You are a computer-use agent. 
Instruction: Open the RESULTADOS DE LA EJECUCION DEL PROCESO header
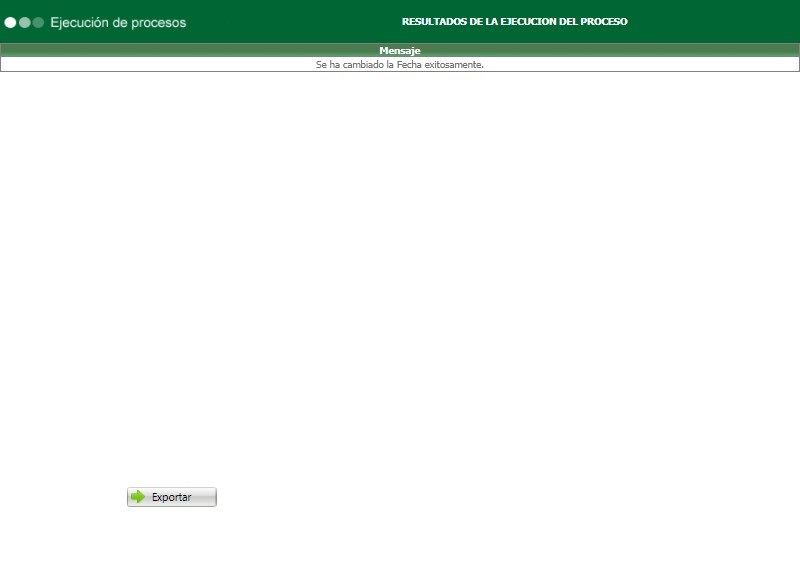point(514,21)
